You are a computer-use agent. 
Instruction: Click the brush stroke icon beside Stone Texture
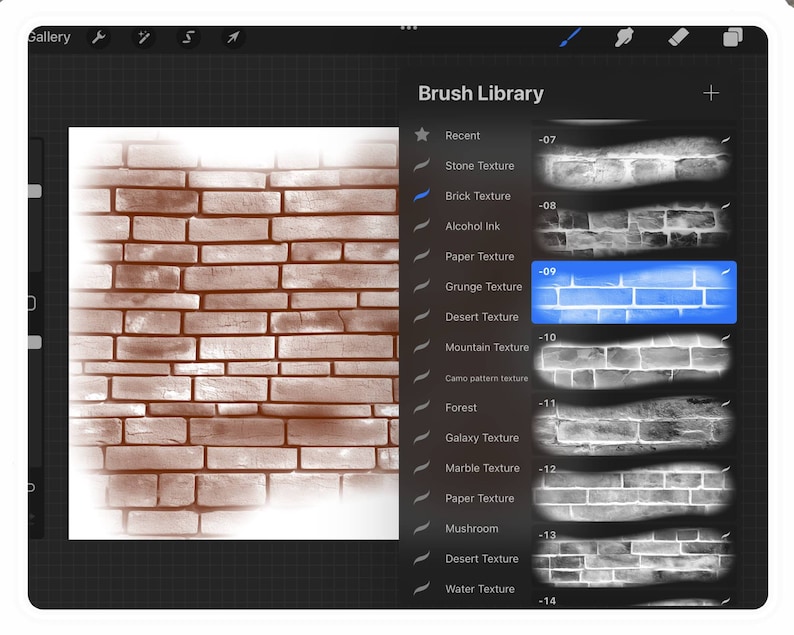(x=422, y=165)
